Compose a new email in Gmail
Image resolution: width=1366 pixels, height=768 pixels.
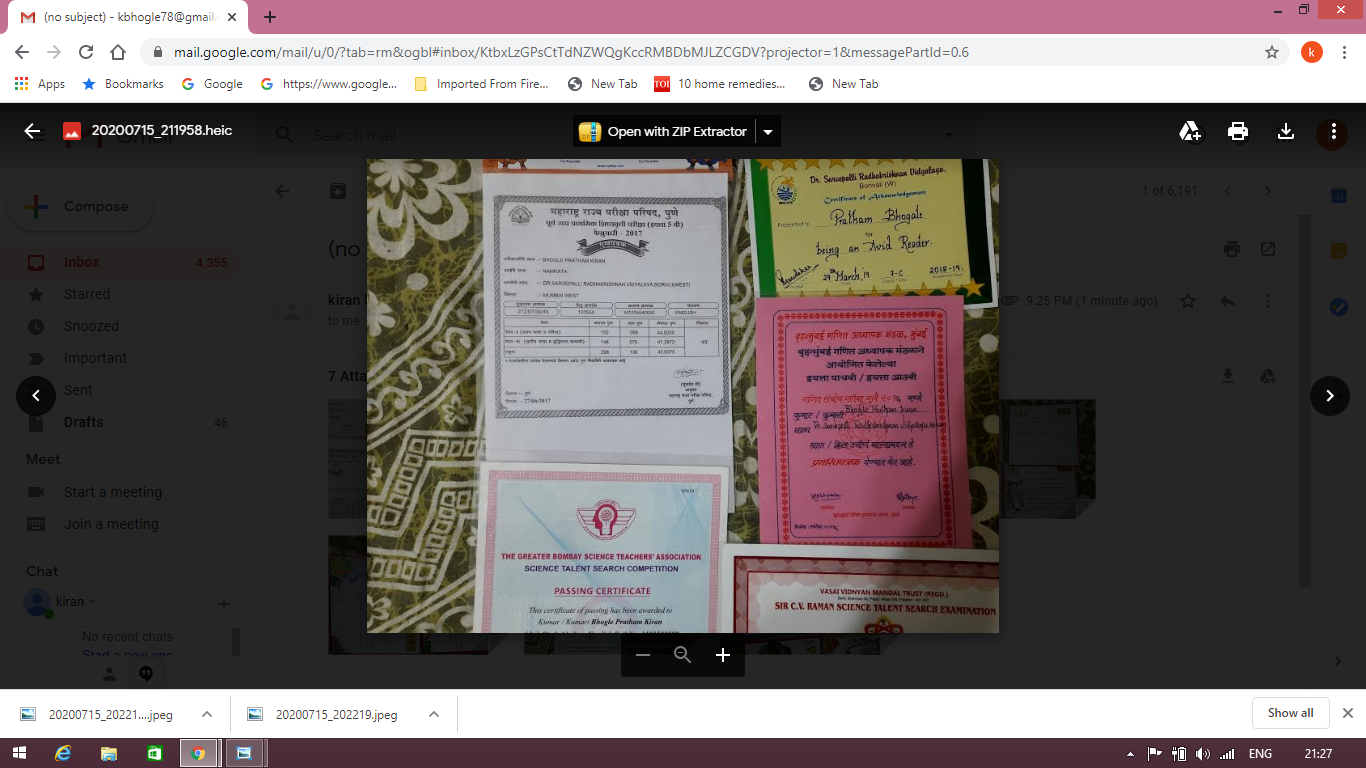tap(80, 207)
